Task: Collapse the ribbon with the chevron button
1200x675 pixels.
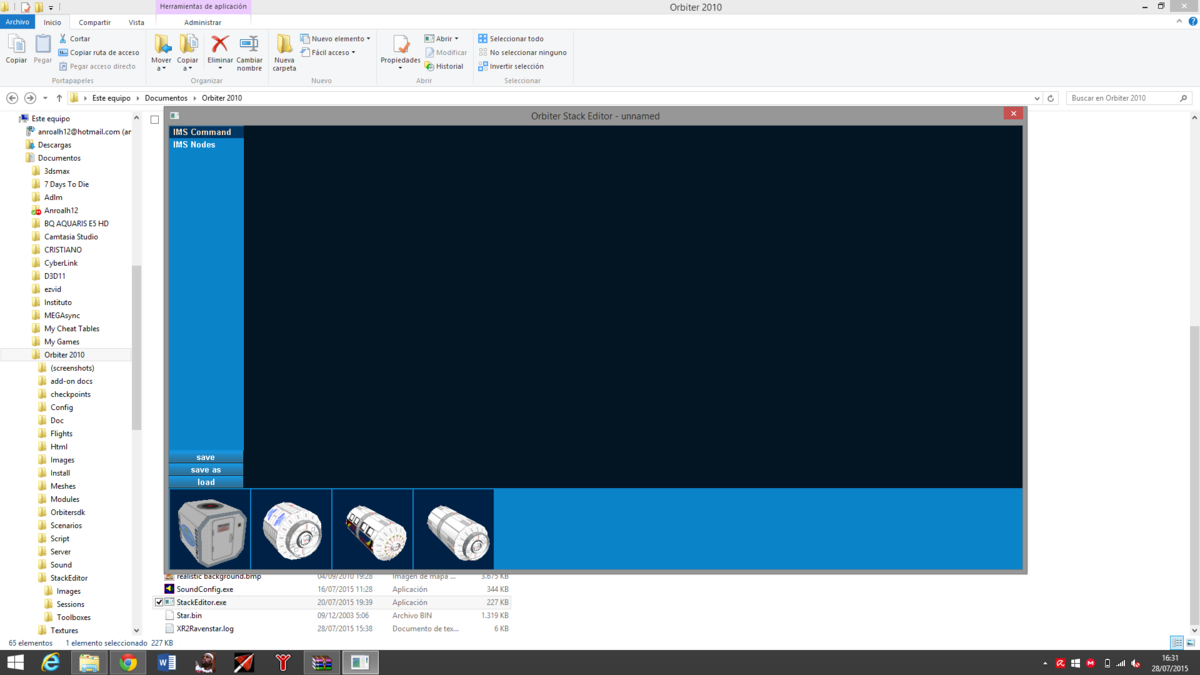Action: [x=1178, y=22]
